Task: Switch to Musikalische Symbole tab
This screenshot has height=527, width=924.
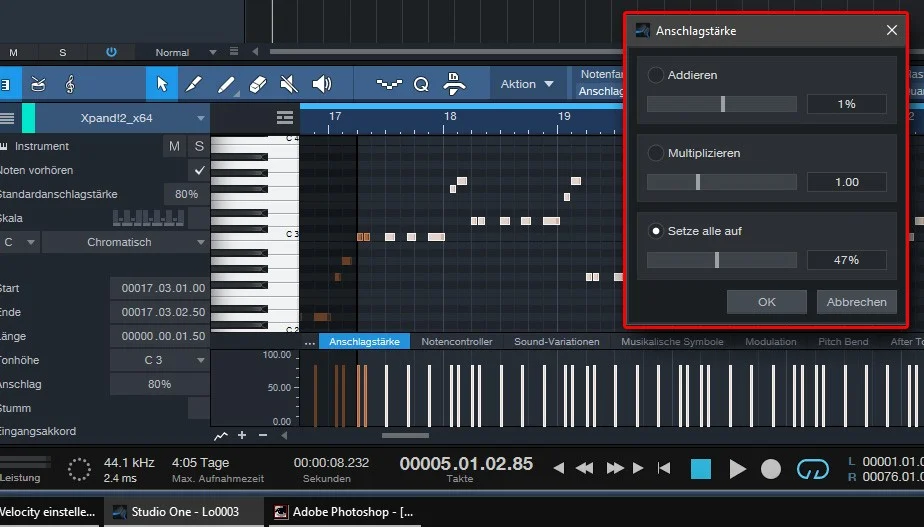Action: [672, 342]
